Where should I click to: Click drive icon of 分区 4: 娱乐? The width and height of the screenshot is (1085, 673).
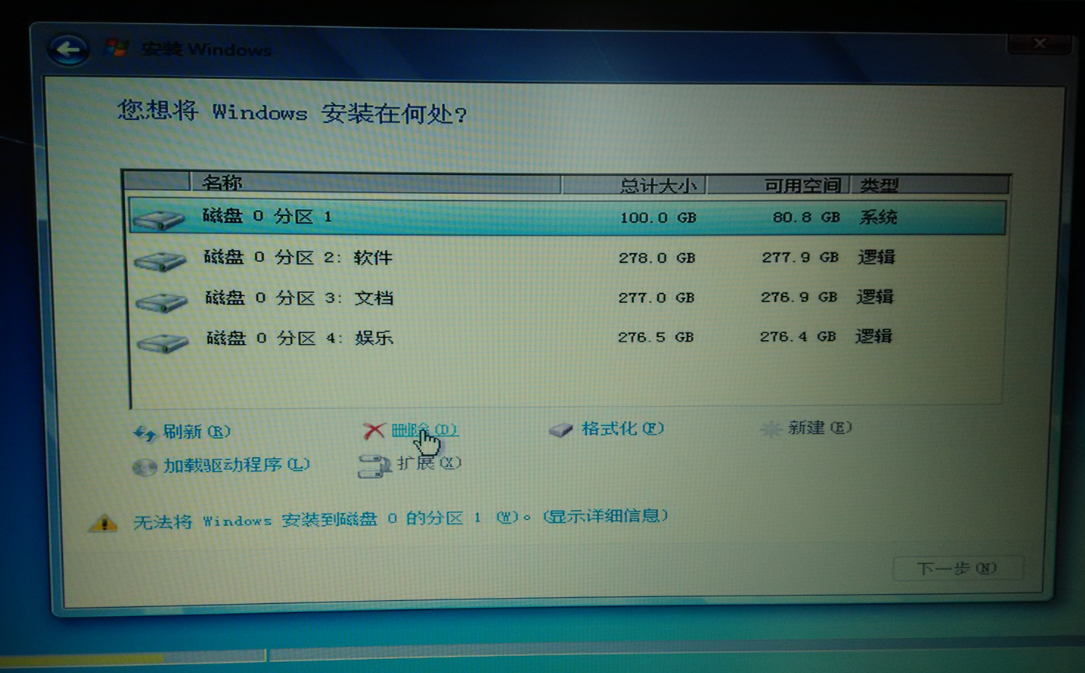[x=163, y=342]
